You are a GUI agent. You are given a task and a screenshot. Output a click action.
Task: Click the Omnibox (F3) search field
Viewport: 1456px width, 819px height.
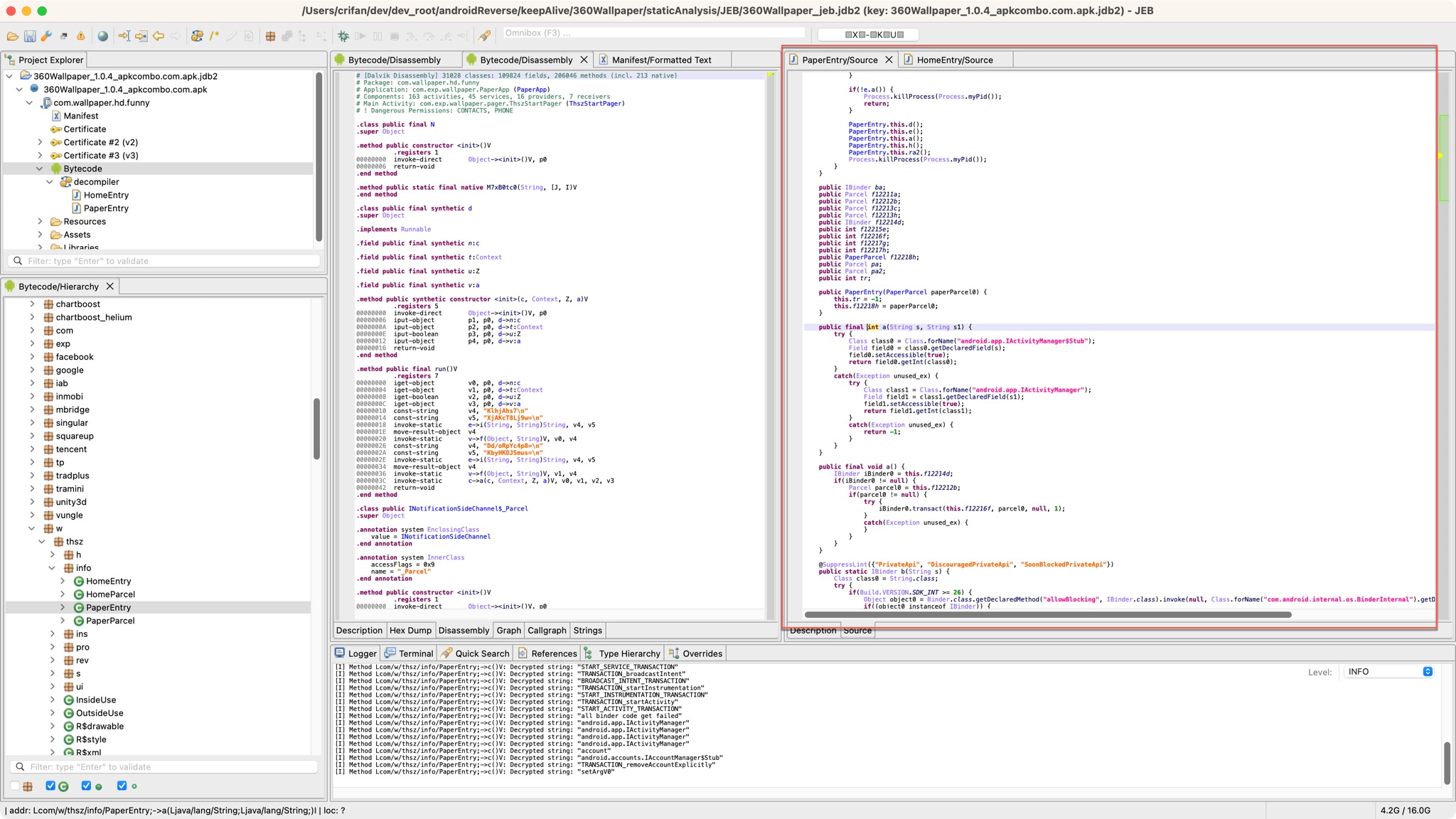coord(653,33)
